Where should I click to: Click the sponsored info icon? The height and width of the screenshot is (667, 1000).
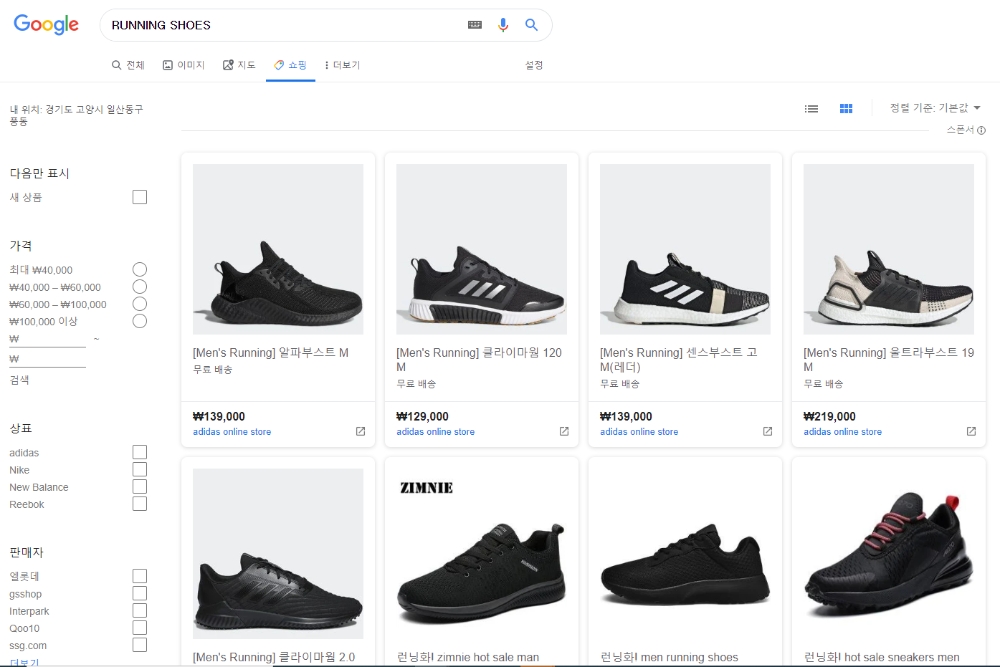(x=982, y=130)
